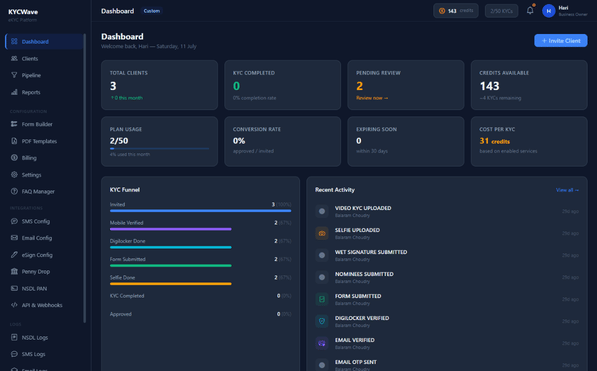Click "Digilocker Done" funnel label
The height and width of the screenshot is (371, 597).
127,241
